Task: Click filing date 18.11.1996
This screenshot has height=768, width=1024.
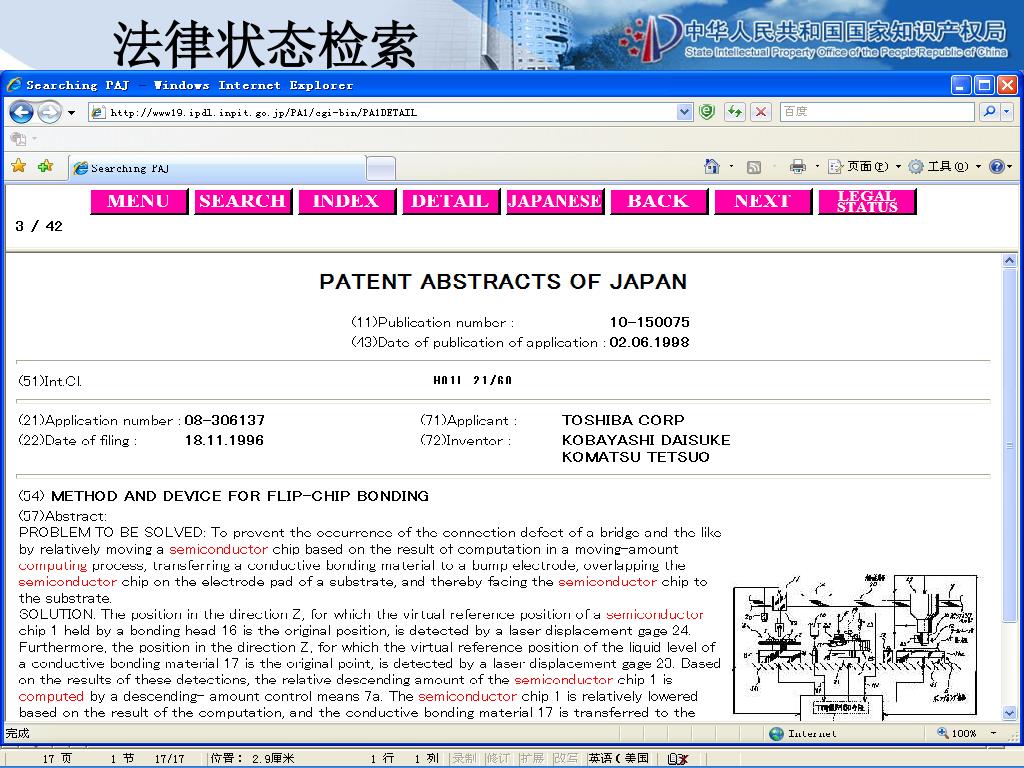Action: [x=224, y=440]
